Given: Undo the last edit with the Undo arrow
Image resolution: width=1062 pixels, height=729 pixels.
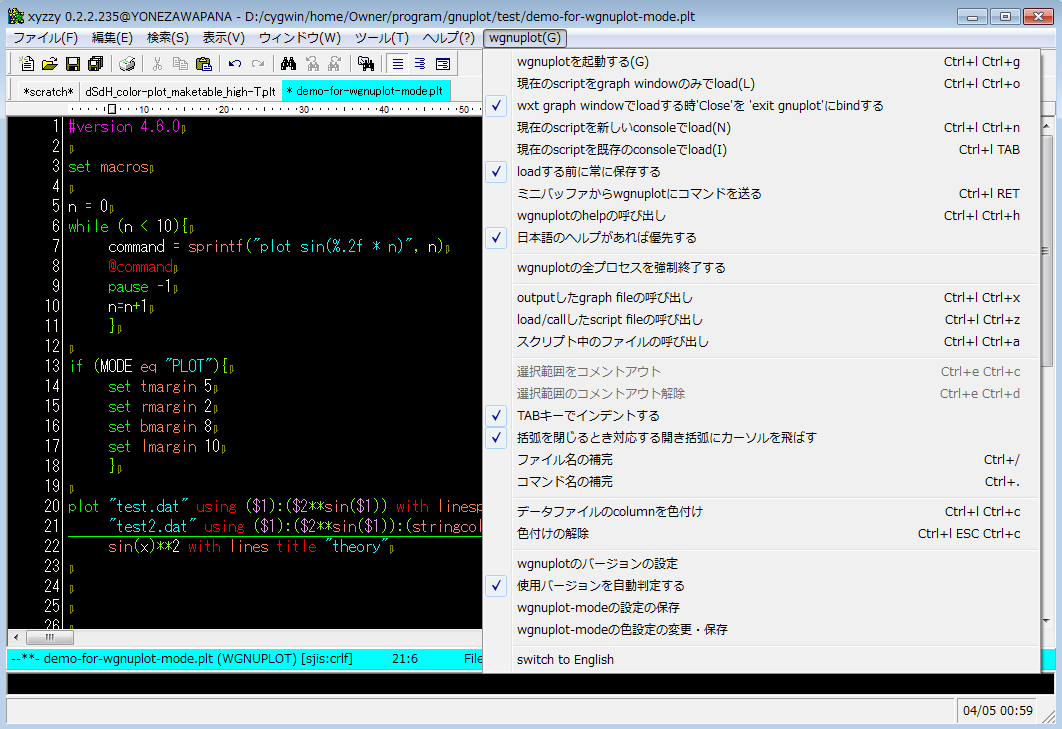Looking at the screenshot, I should tap(234, 63).
